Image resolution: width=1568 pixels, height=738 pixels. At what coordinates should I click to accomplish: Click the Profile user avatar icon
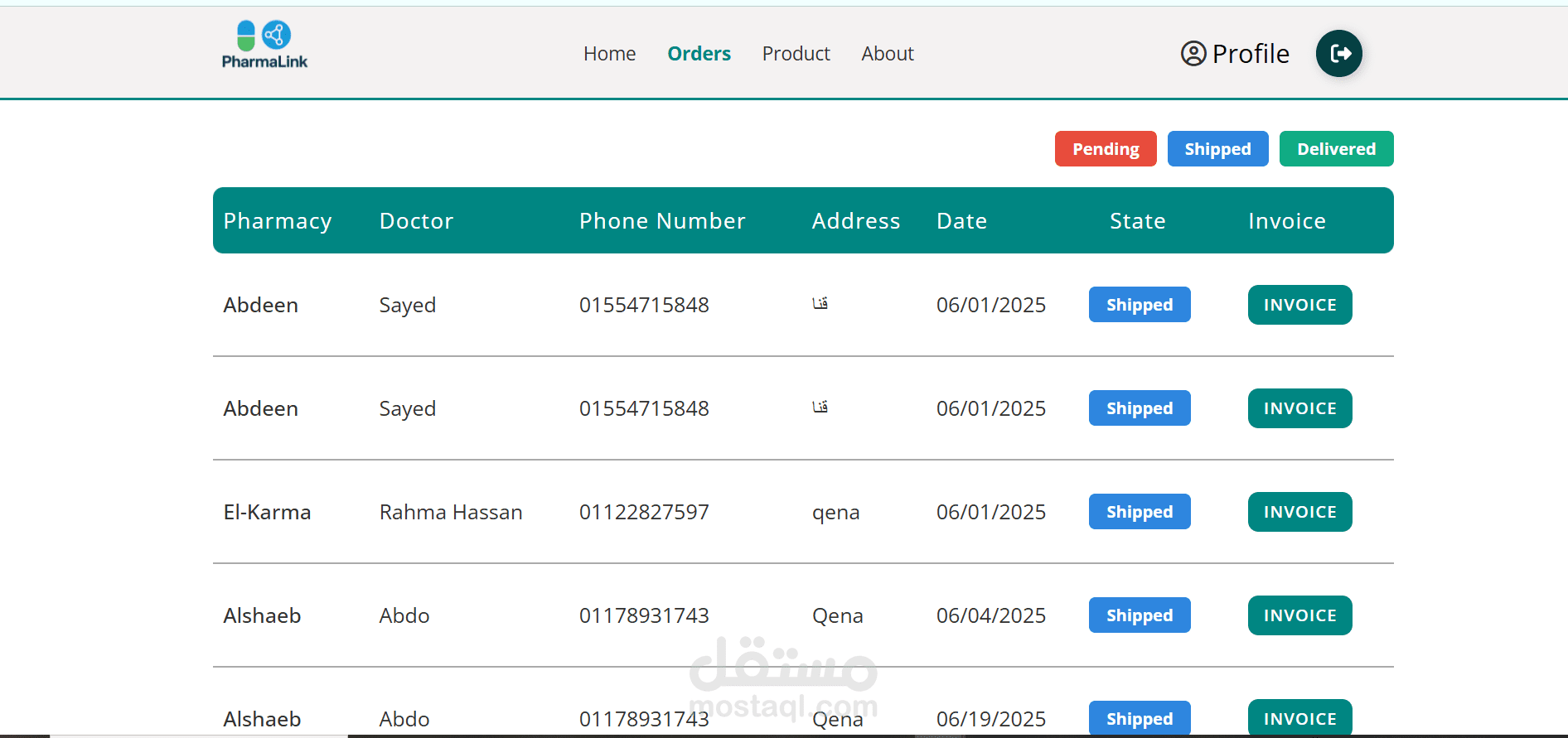pos(1193,54)
